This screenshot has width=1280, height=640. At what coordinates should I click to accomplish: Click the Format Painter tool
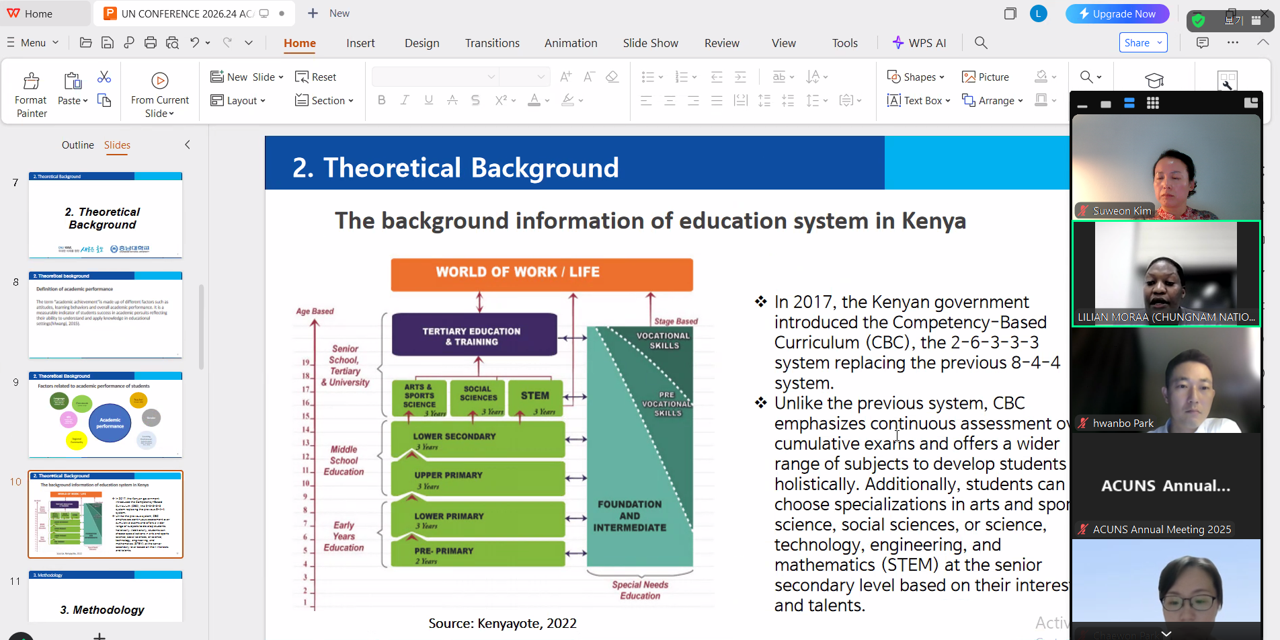pyautogui.click(x=31, y=94)
